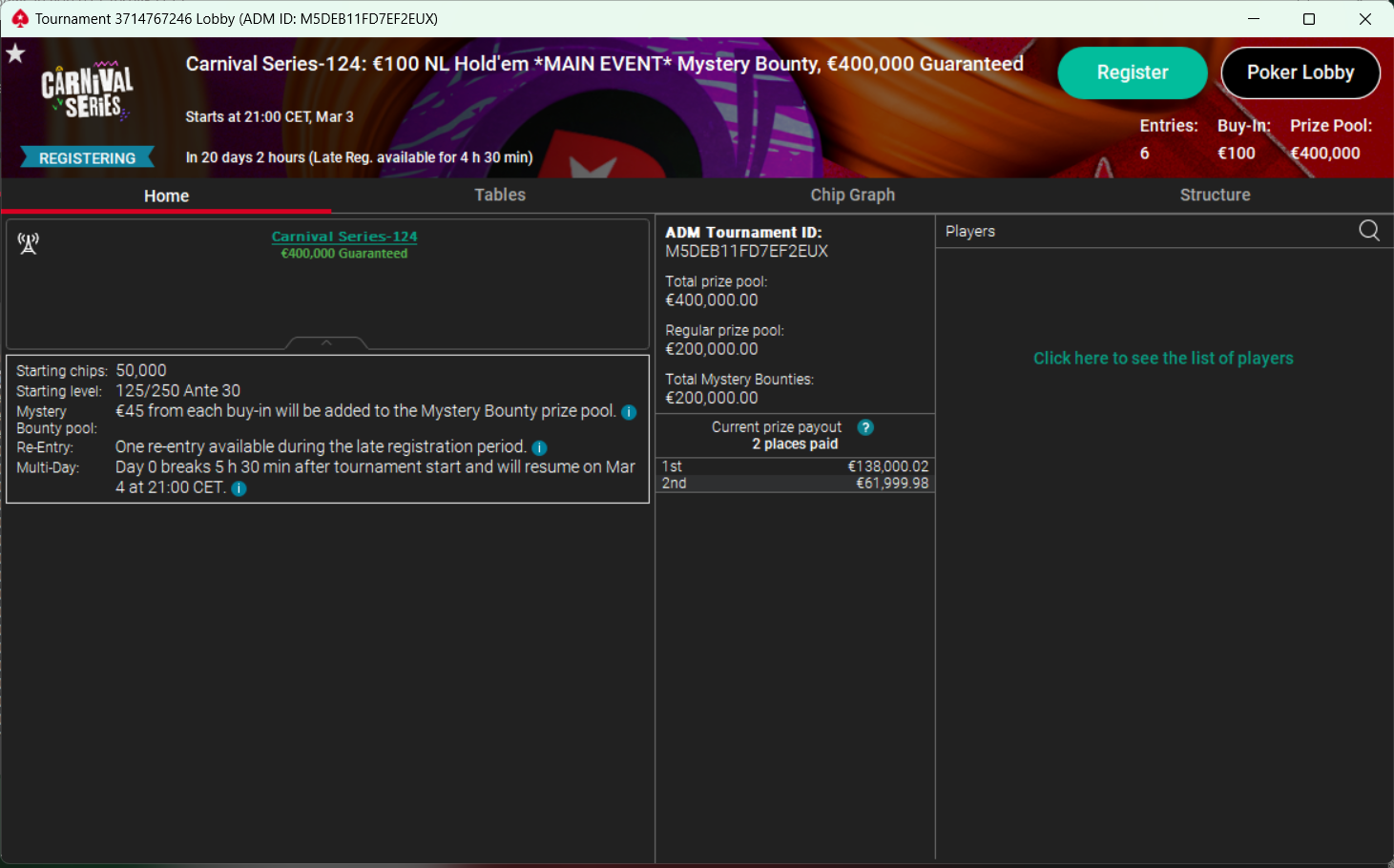Select the 2nd place payout row
Image resolution: width=1394 pixels, height=868 pixels.
[x=795, y=484]
